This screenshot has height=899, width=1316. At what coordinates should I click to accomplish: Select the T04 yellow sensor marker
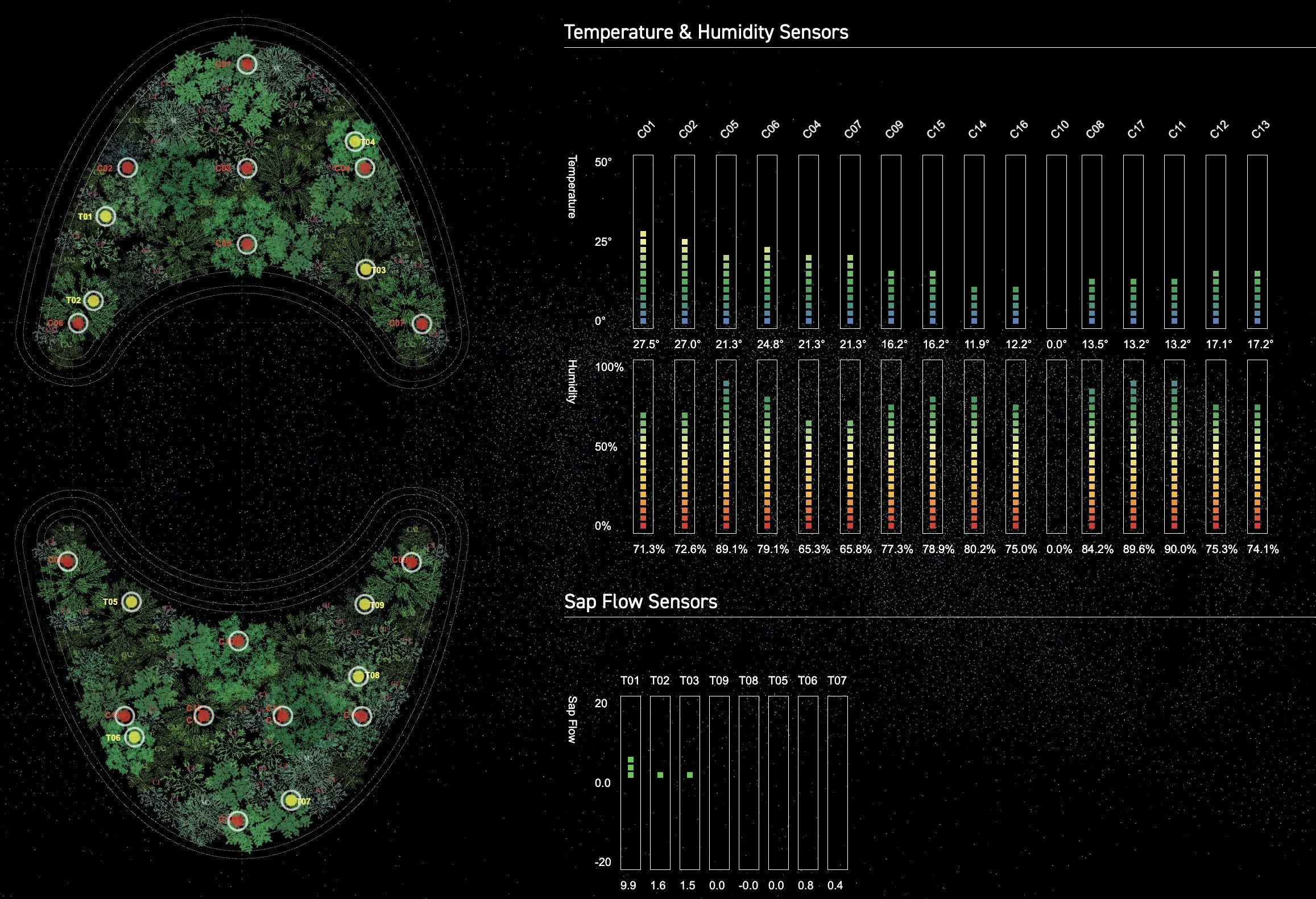(x=354, y=142)
